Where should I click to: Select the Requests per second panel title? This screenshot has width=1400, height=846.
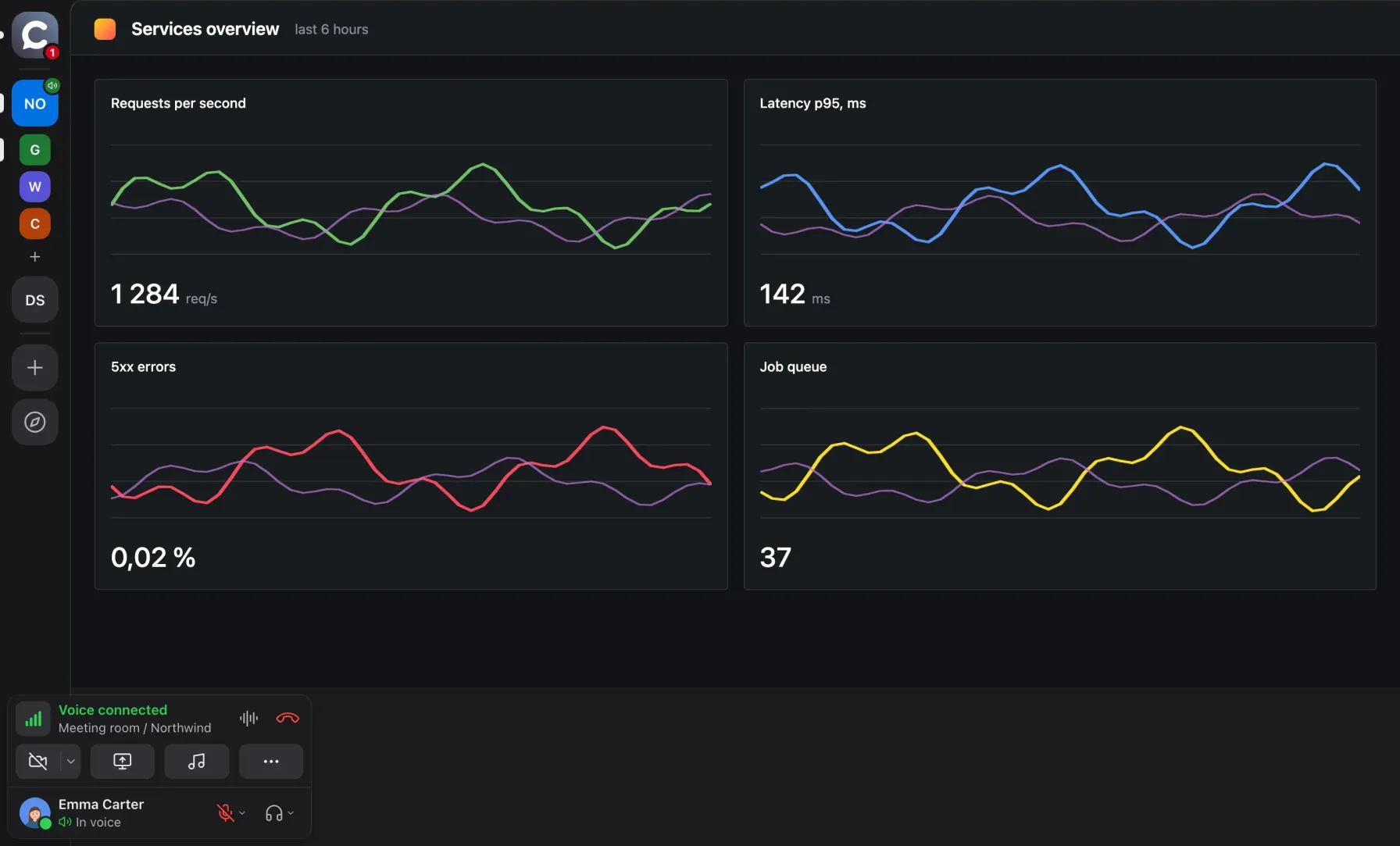(178, 103)
